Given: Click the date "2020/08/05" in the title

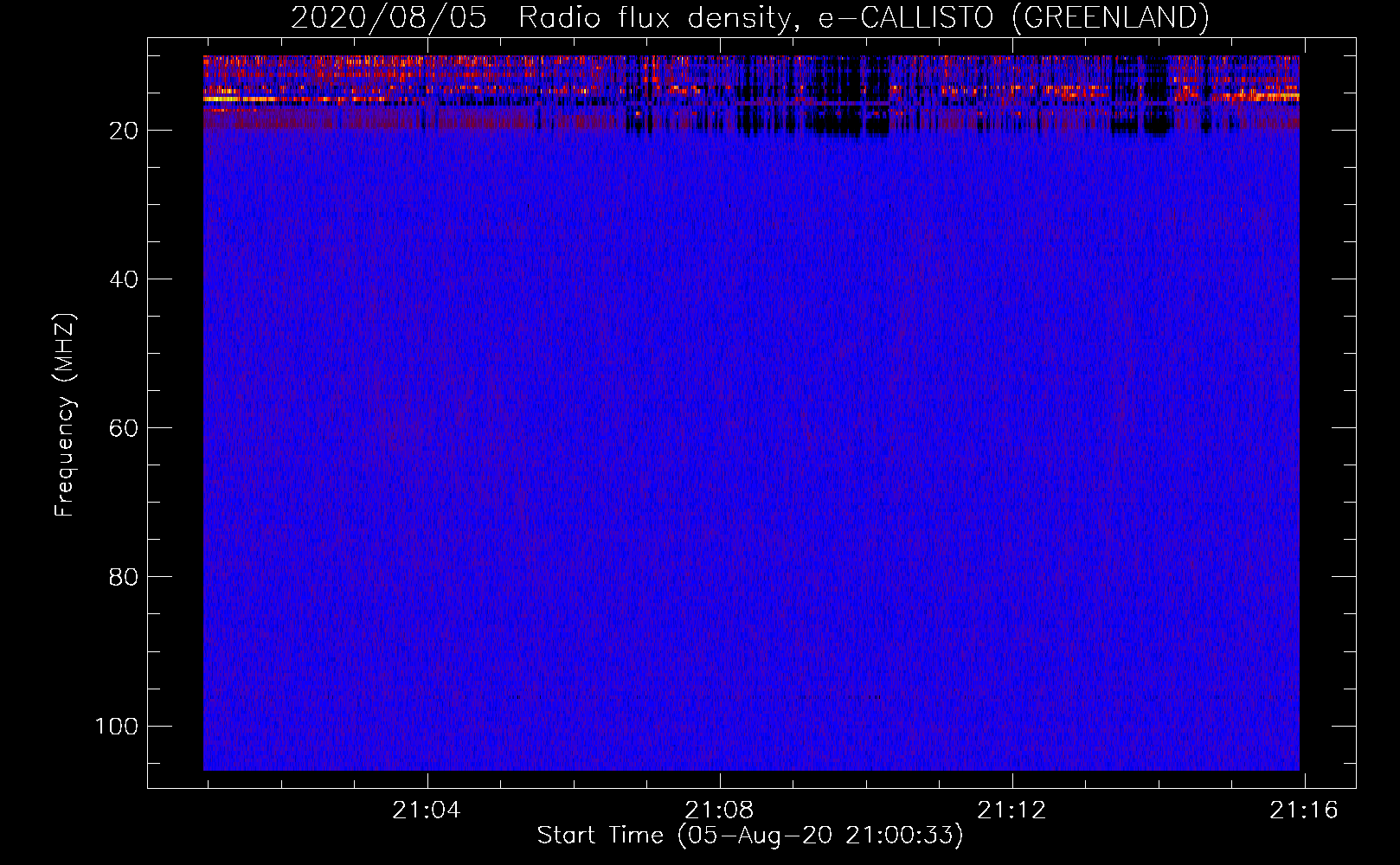Looking at the screenshot, I should pyautogui.click(x=389, y=17).
